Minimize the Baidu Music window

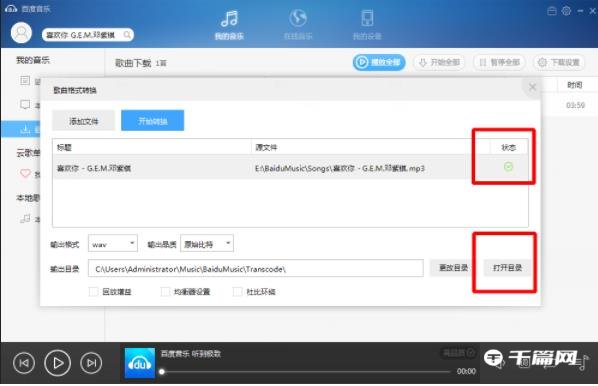point(580,11)
